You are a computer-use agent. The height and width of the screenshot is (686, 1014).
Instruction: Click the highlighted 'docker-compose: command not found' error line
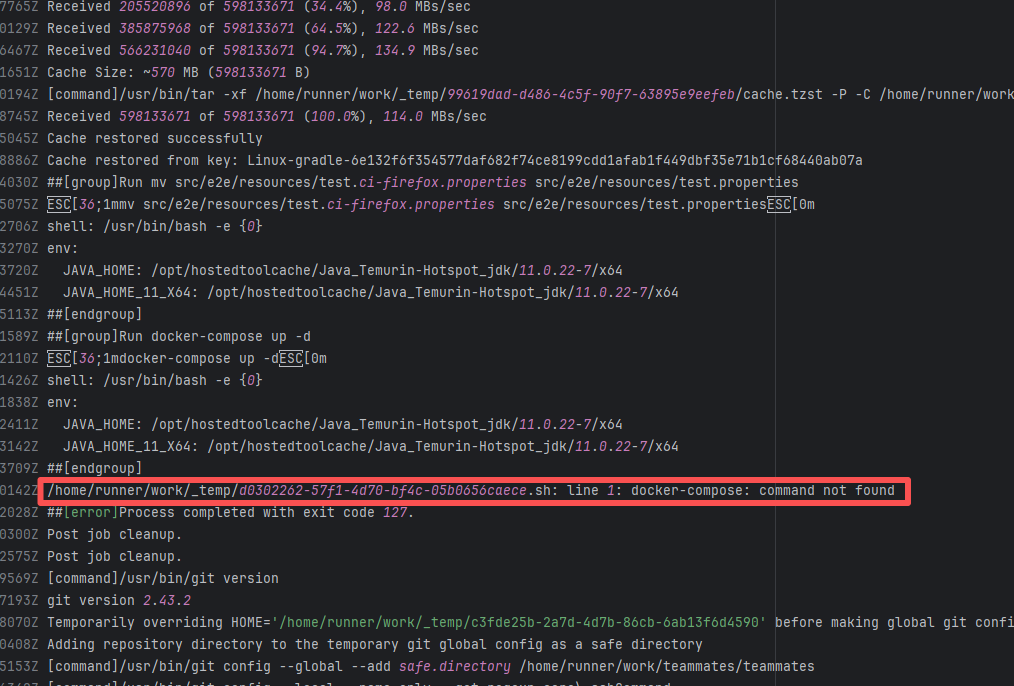coord(470,490)
